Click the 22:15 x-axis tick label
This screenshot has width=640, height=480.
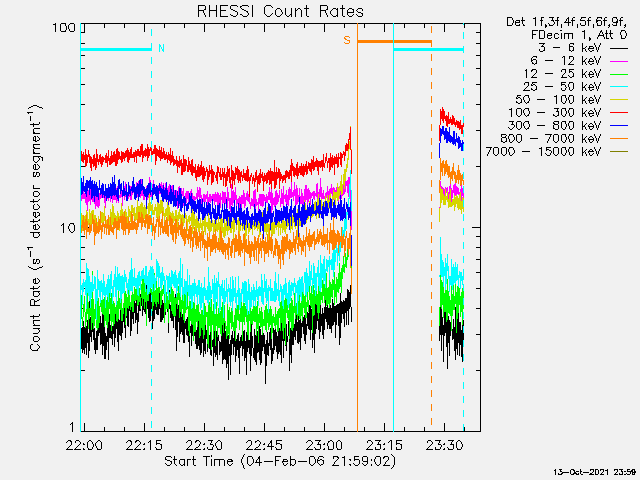pyautogui.click(x=144, y=445)
